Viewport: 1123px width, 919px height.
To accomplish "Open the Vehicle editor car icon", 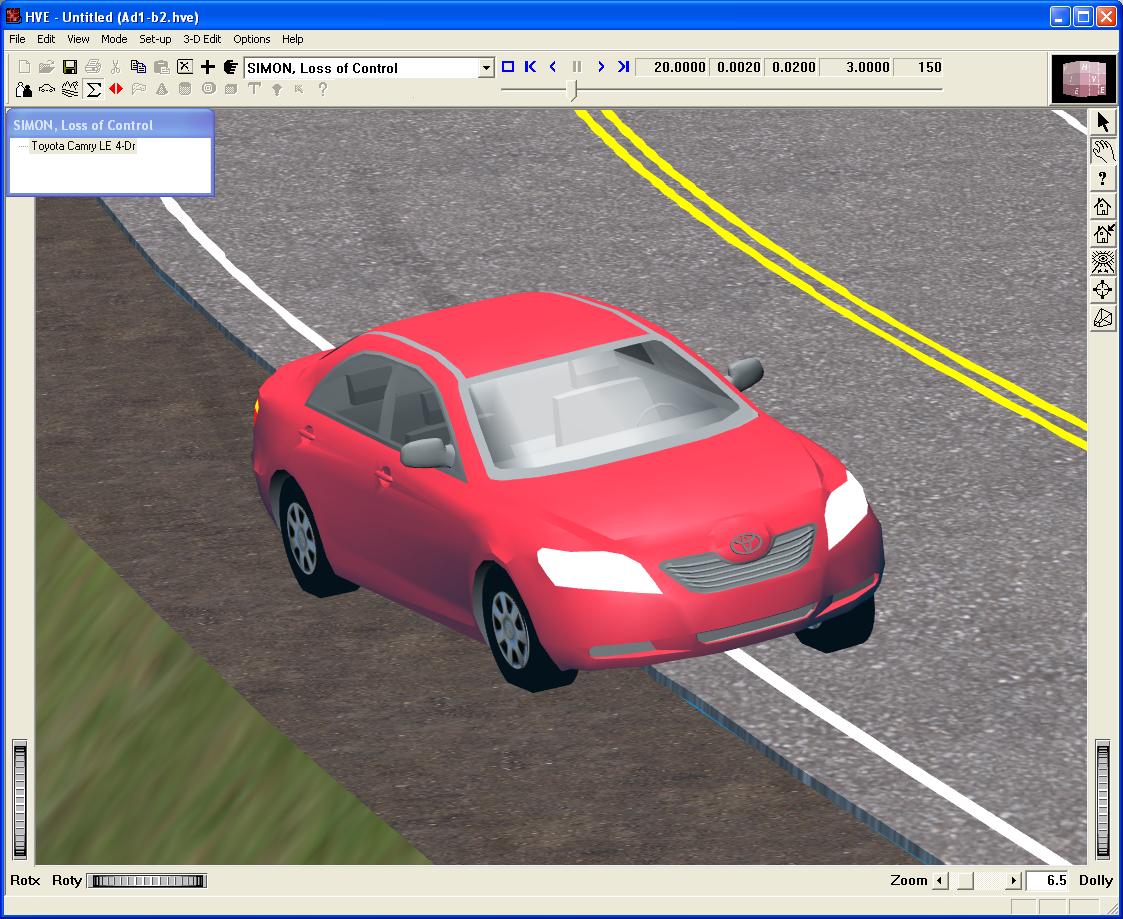I will (47, 89).
